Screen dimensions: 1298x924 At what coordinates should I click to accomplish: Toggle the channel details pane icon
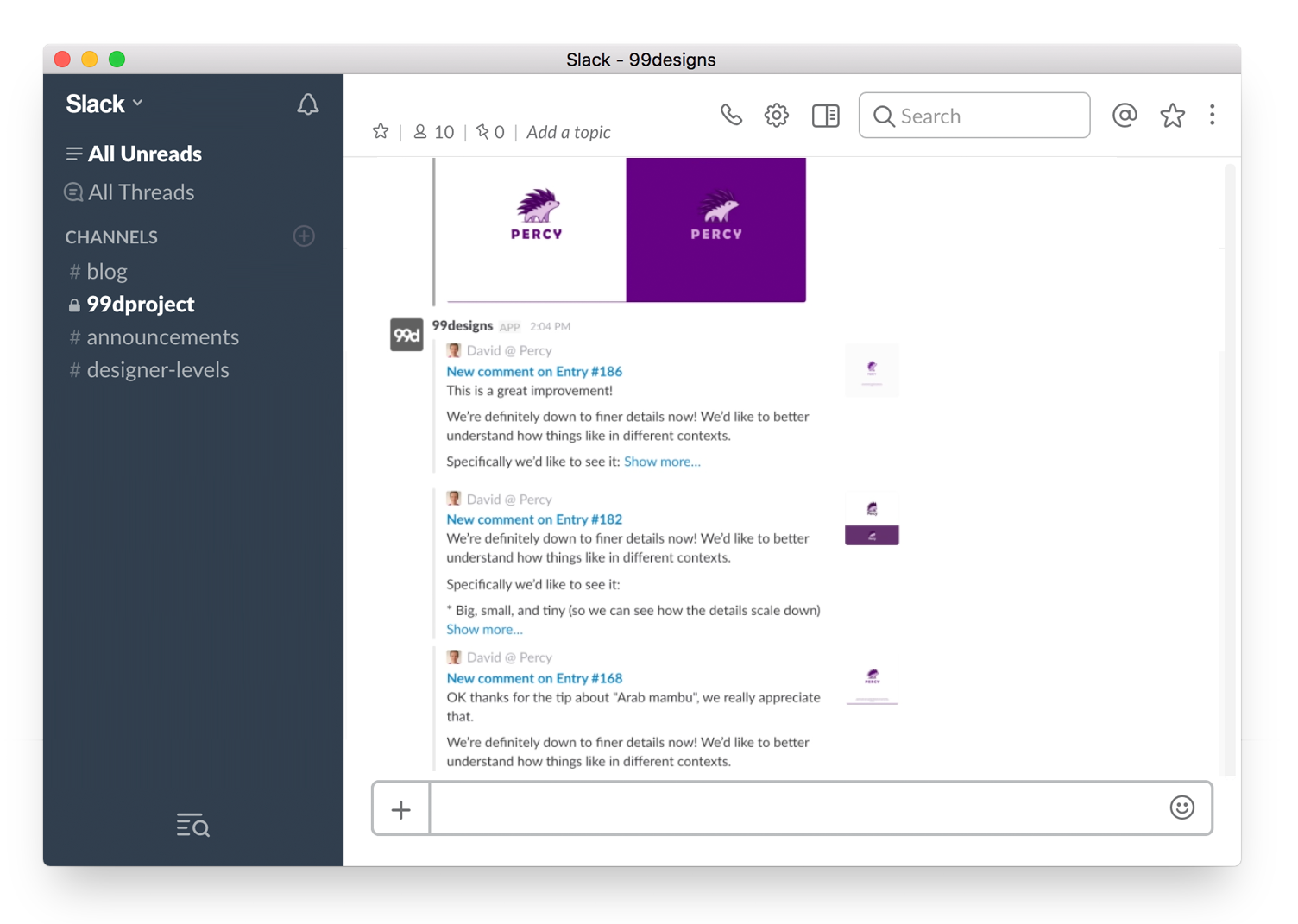click(x=825, y=115)
